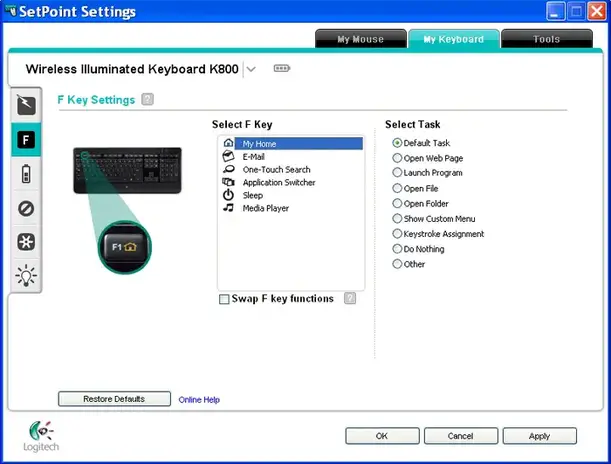Choose the Open Folder option
This screenshot has width=611, height=464.
[x=397, y=203]
